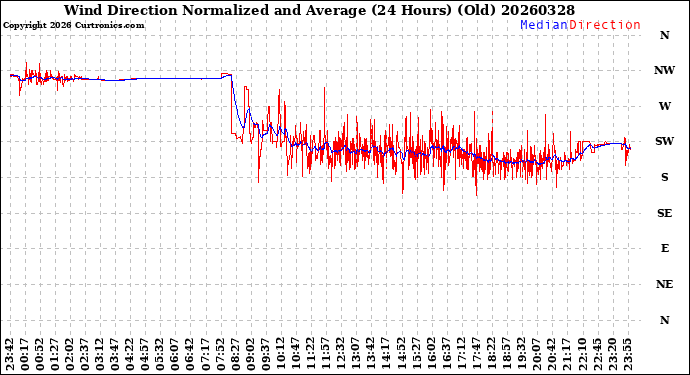Click the 17:47 time label
690x375 pixels.
click(476, 355)
